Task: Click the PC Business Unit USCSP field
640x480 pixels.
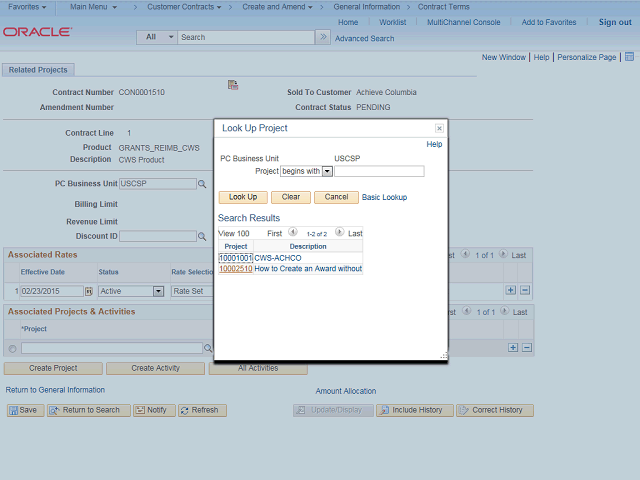Action: [x=158, y=184]
